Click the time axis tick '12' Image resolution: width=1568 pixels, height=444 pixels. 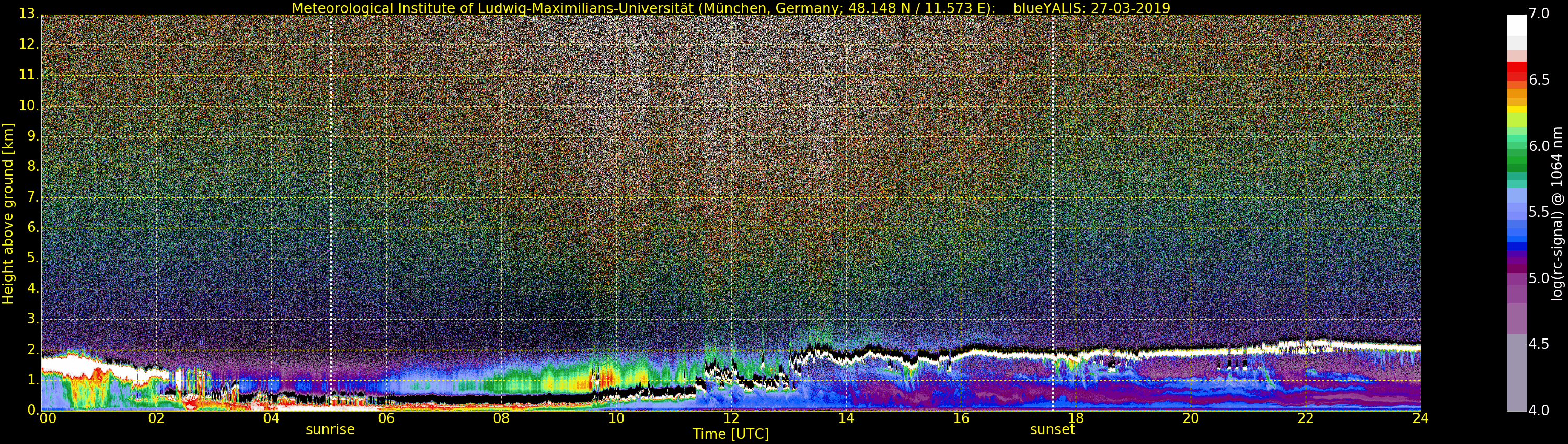[x=731, y=418]
